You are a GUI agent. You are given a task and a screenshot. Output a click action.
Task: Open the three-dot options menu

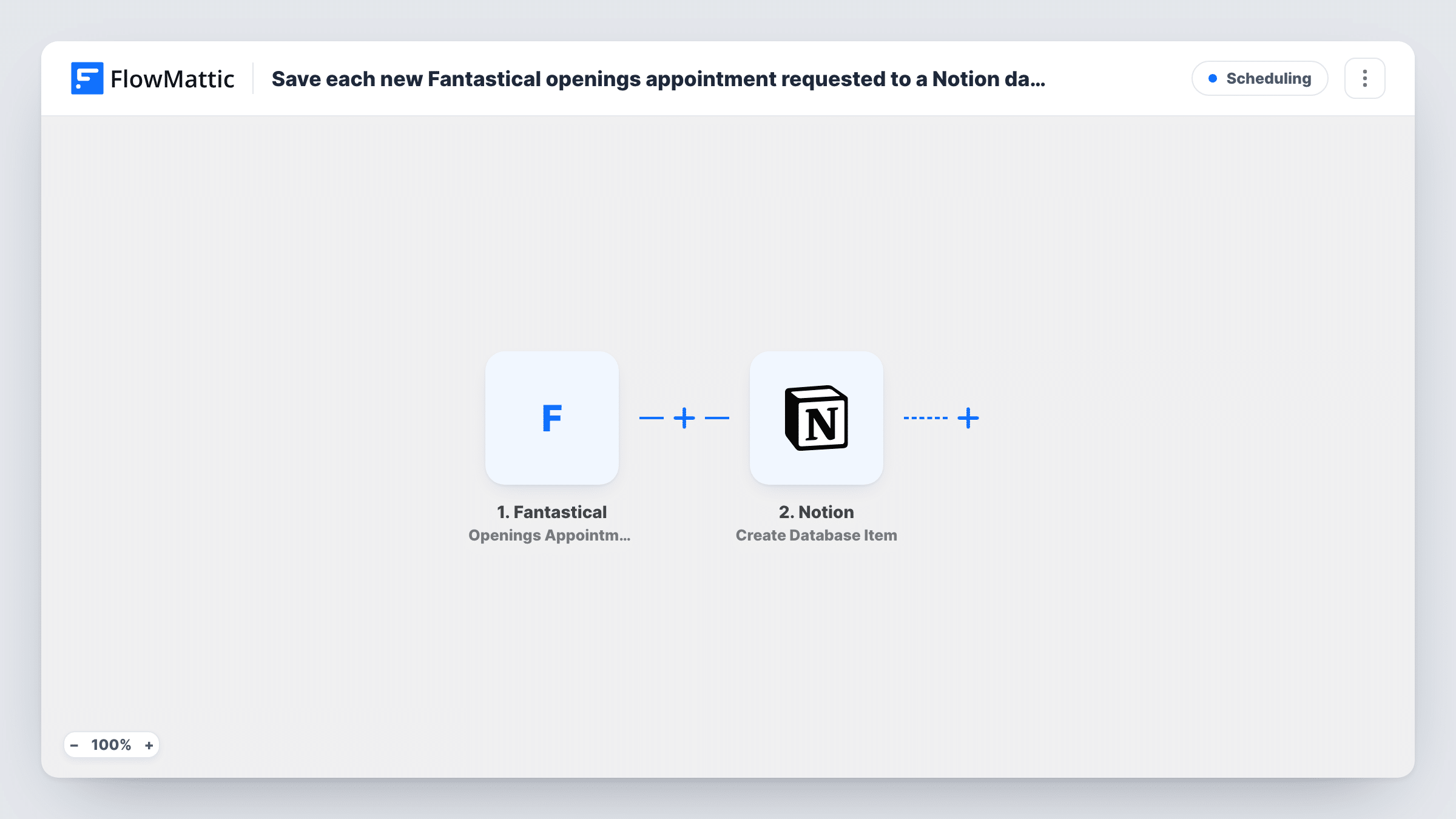pos(1364,78)
